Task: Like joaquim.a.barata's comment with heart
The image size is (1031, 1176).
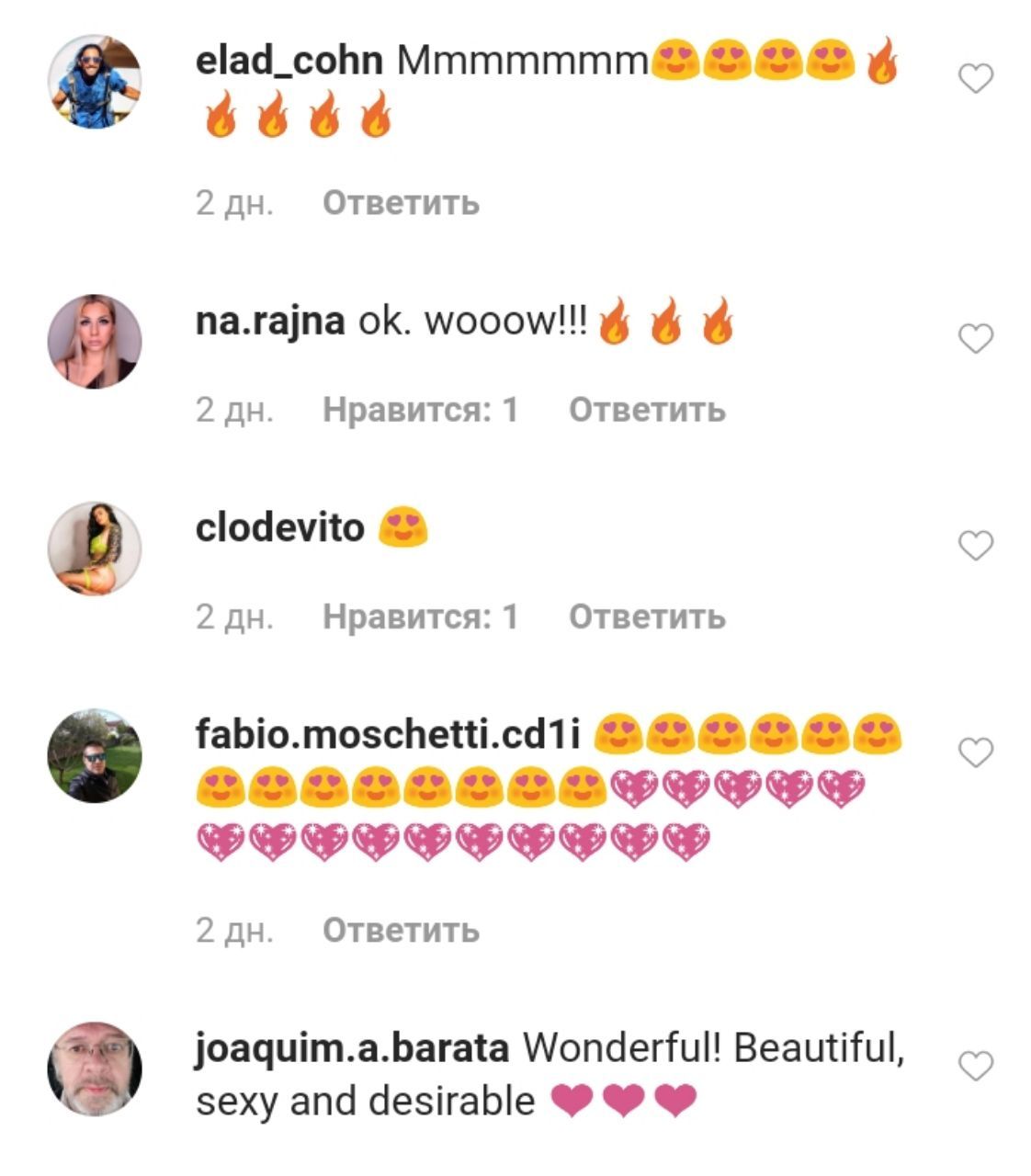Action: [975, 1067]
